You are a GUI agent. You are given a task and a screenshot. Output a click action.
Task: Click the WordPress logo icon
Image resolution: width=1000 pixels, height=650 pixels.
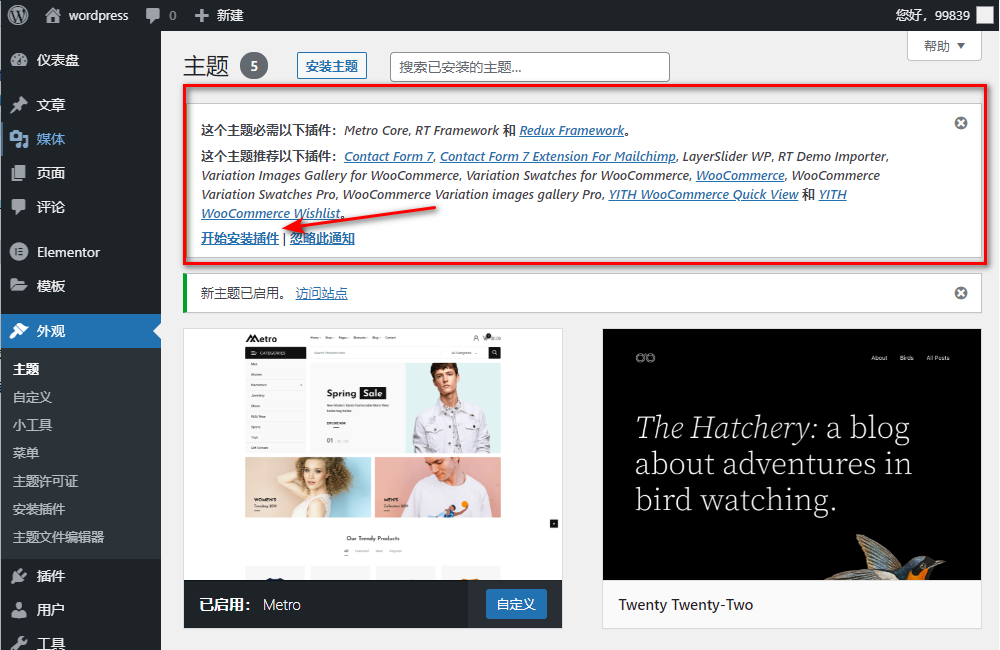coord(18,15)
